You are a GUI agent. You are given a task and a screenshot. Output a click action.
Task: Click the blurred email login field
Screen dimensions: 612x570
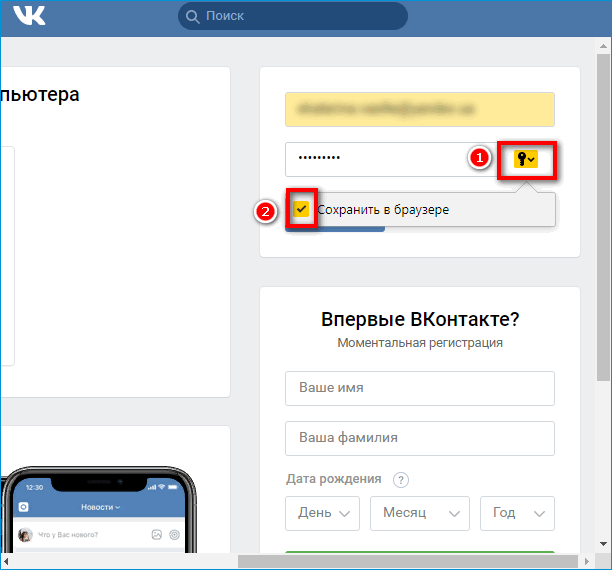[x=420, y=109]
